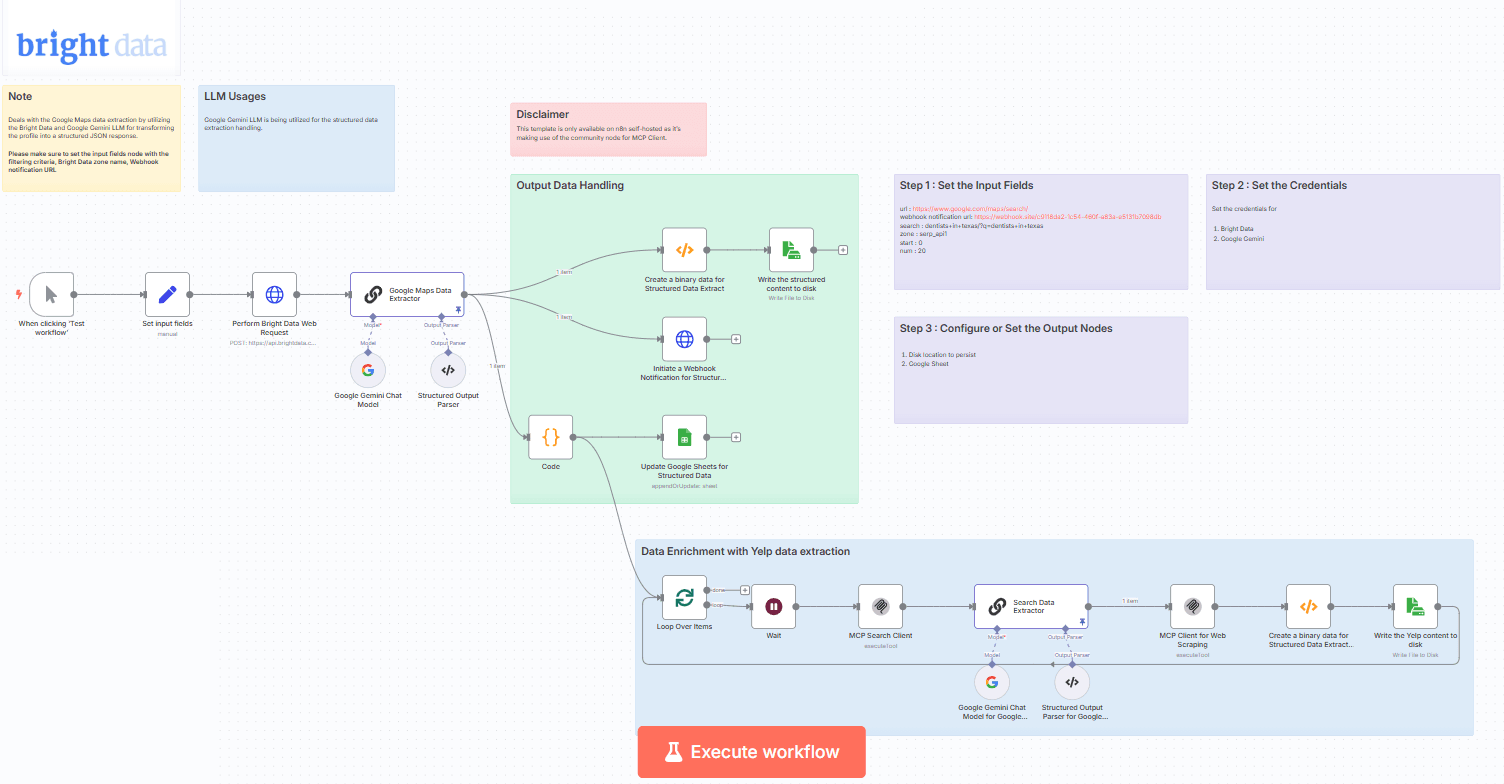This screenshot has height=784, width=1504.
Task: Open the Google Gemini Chat Model sub-node
Action: pyautogui.click(x=368, y=370)
